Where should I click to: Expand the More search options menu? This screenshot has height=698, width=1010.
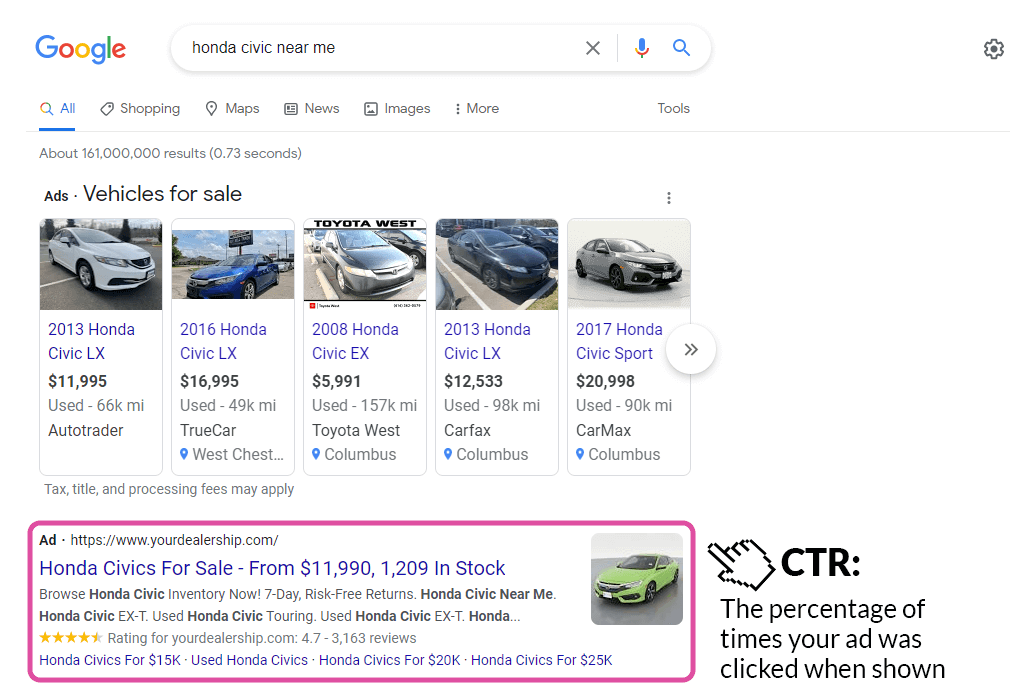(477, 108)
